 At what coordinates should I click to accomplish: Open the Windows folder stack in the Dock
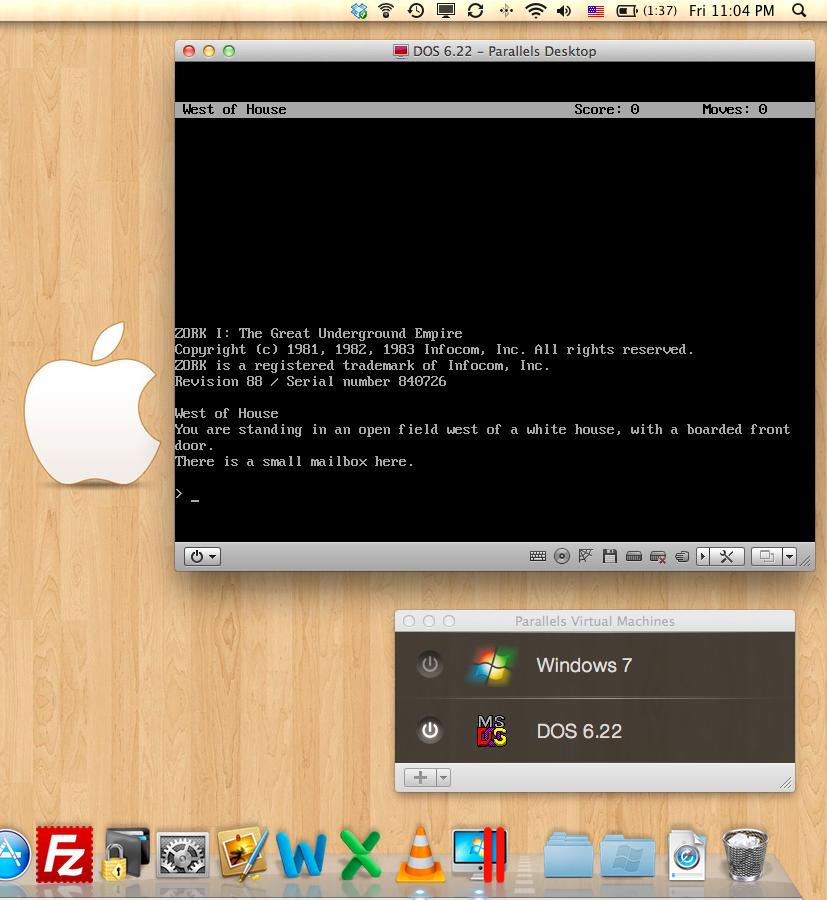[x=628, y=855]
